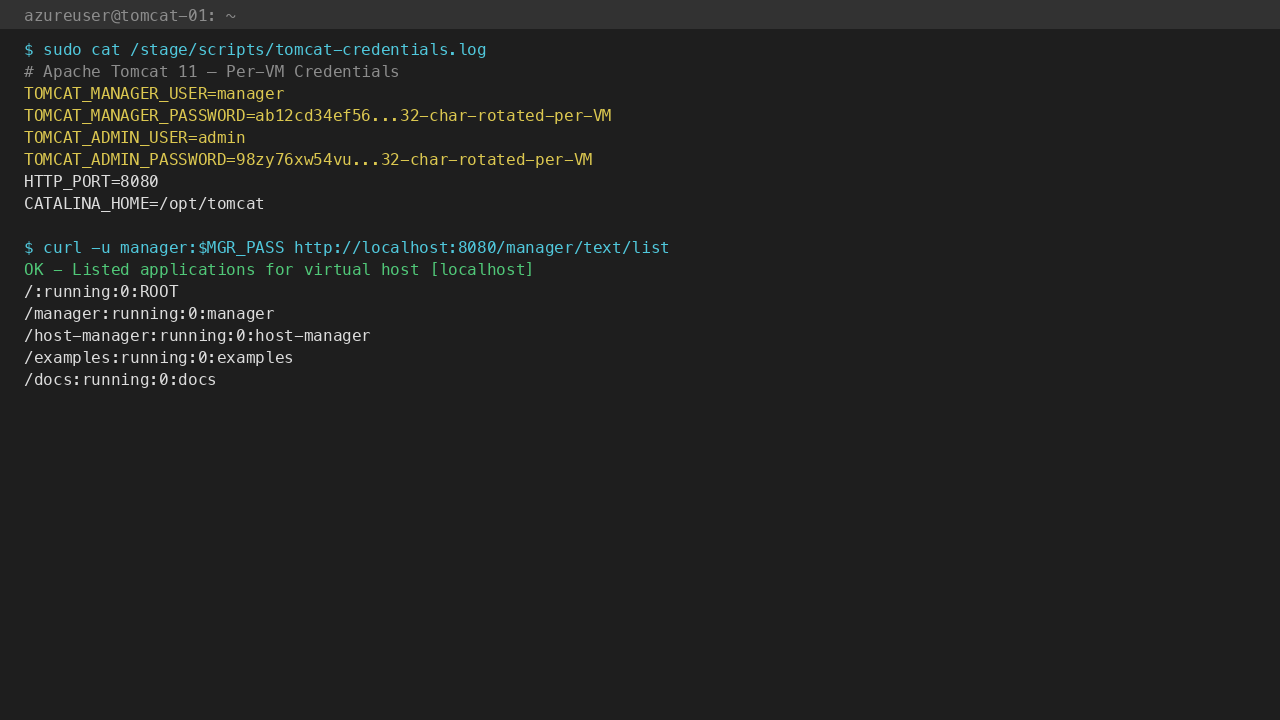The image size is (1280, 720).
Task: Click the terminal title azureuser@tomcat-01
Action: pyautogui.click(x=130, y=15)
